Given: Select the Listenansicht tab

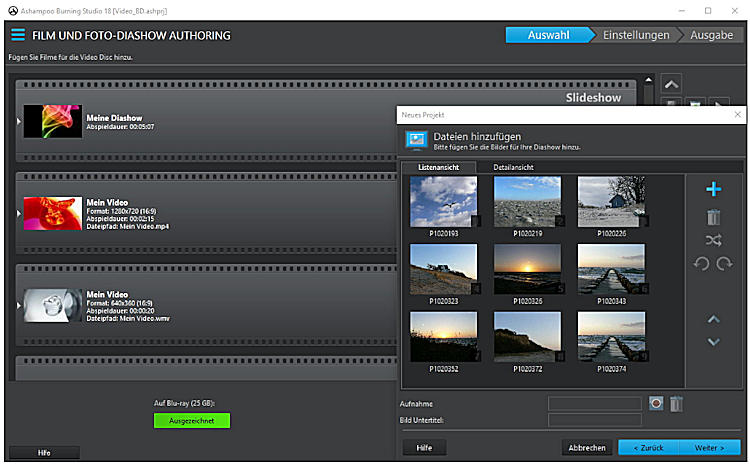Looking at the screenshot, I should (438, 167).
